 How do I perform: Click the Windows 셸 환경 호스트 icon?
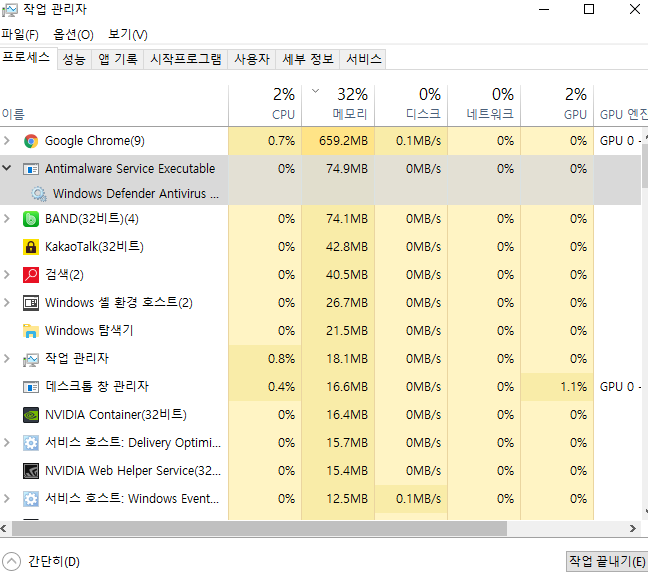point(31,303)
